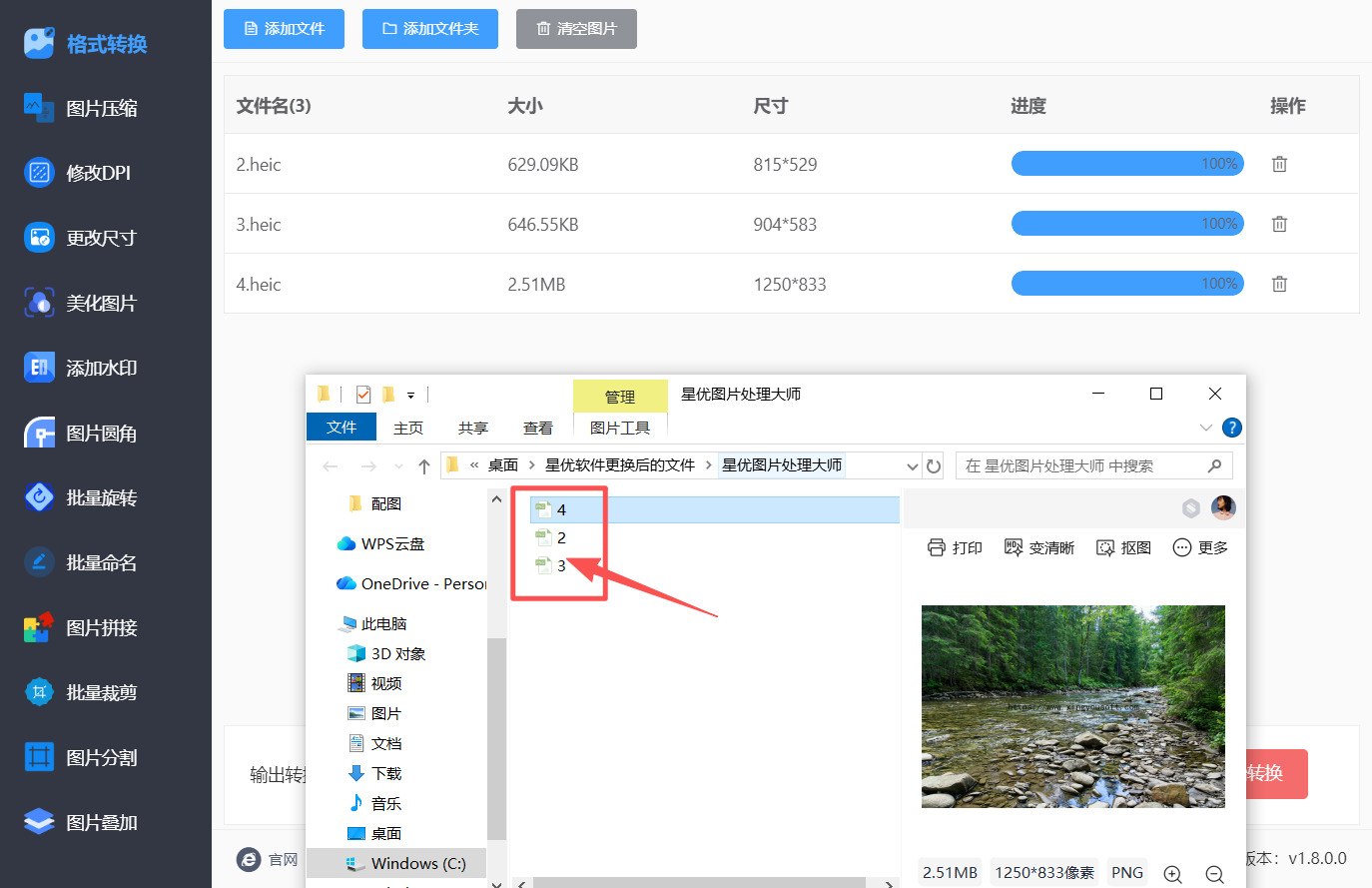This screenshot has height=888, width=1372.
Task: Delete 2.heic with its trash icon
Action: tap(1279, 164)
